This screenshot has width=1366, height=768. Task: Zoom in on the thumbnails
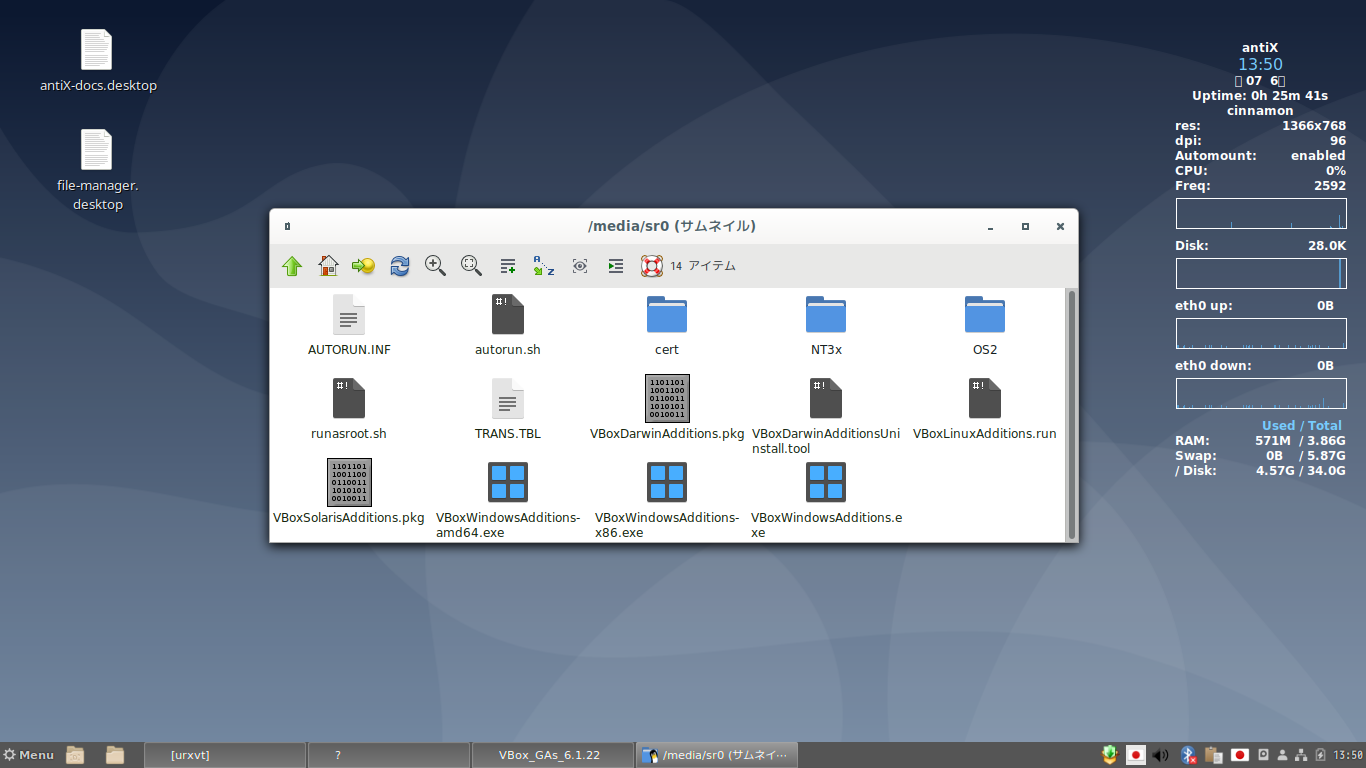pos(435,266)
